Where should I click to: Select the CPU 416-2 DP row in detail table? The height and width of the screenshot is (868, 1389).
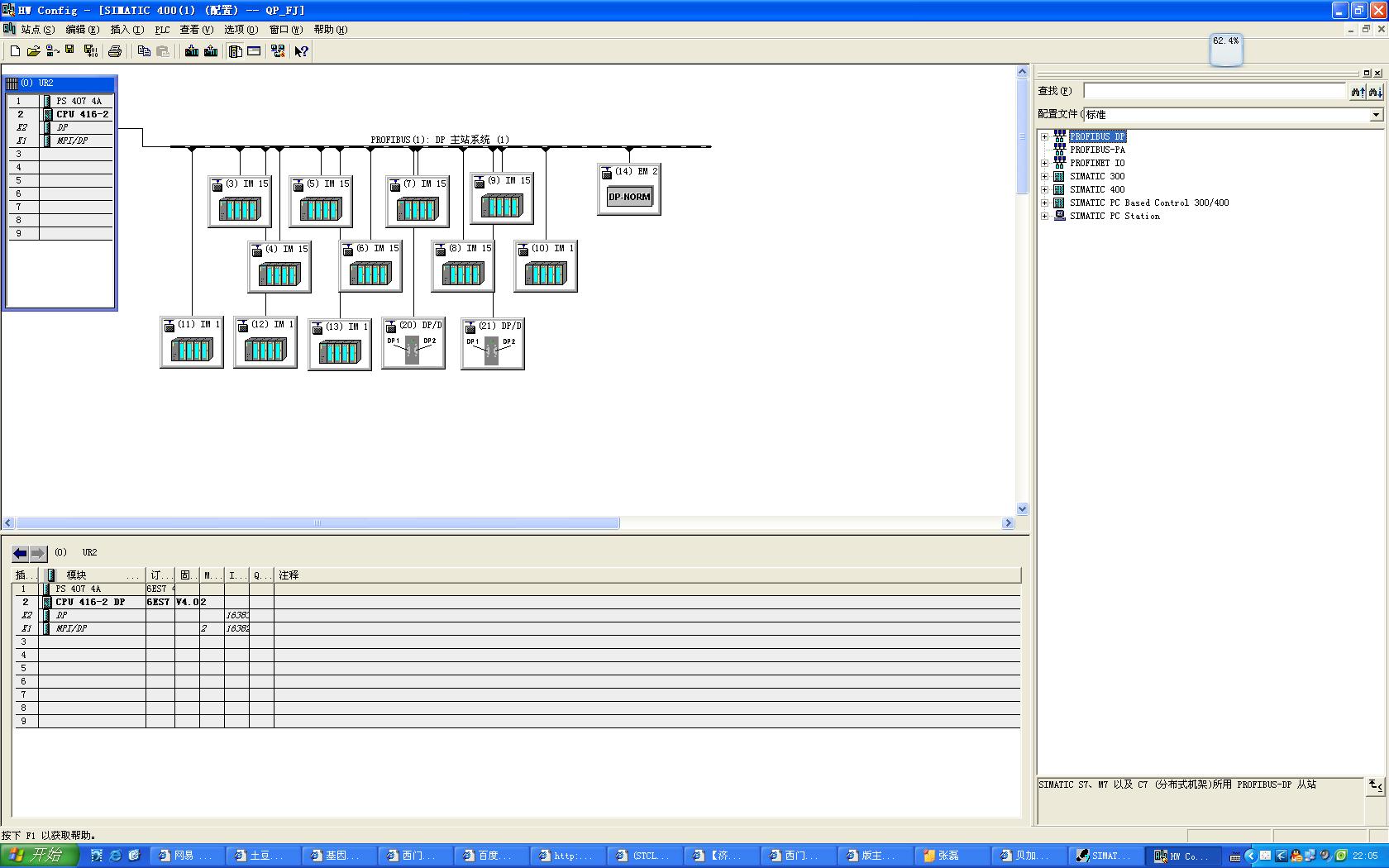point(518,602)
